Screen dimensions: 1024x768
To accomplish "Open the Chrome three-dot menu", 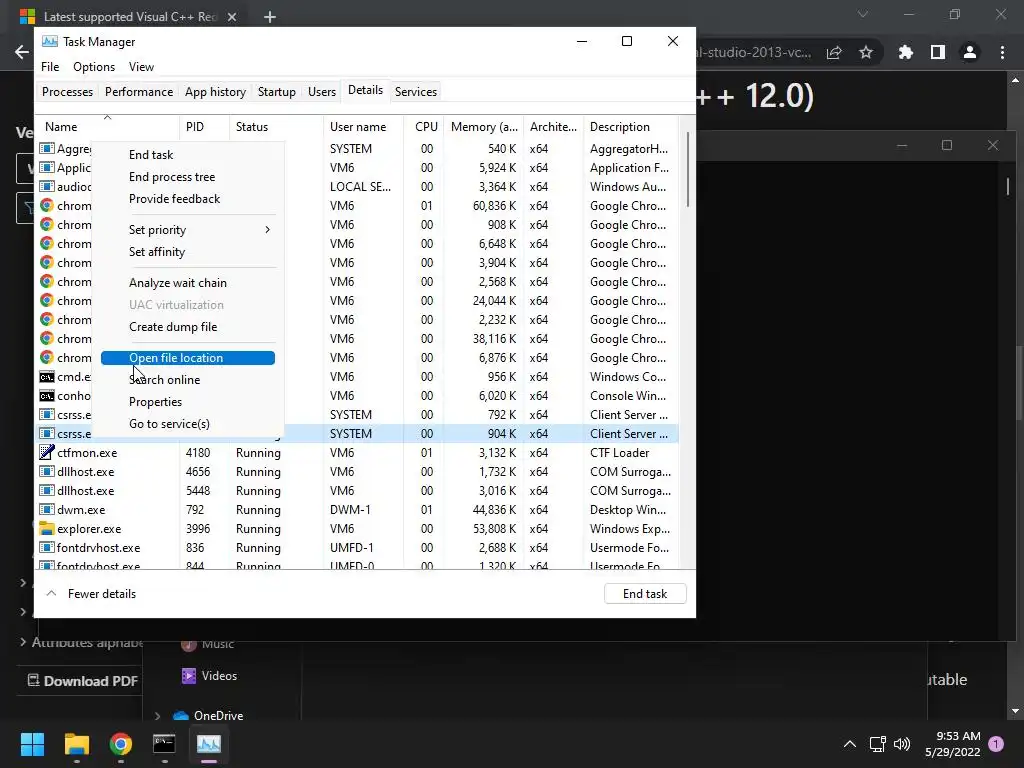I will tap(1002, 52).
